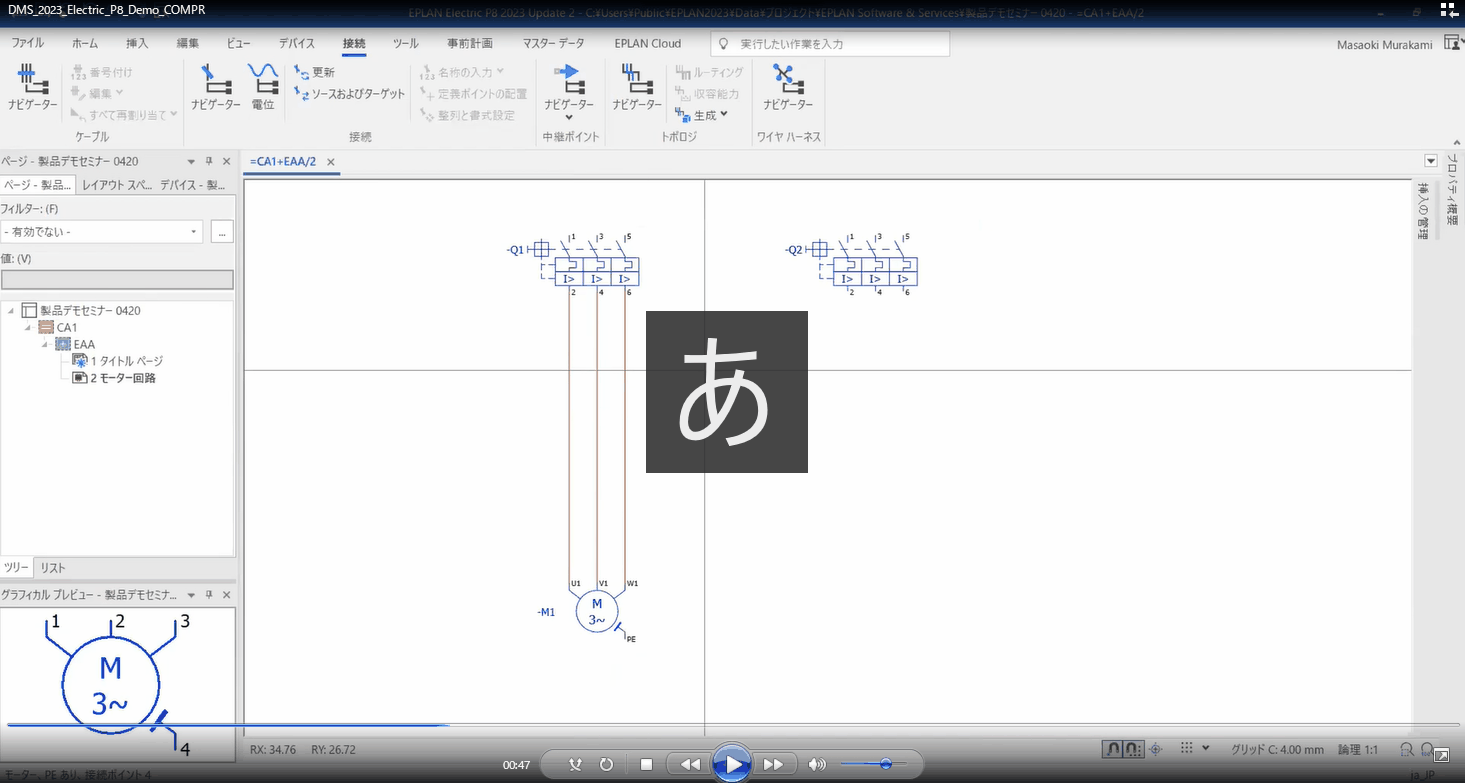Click Source and Target (ソースおよびターゲット)
This screenshot has width=1465, height=783.
coord(350,94)
